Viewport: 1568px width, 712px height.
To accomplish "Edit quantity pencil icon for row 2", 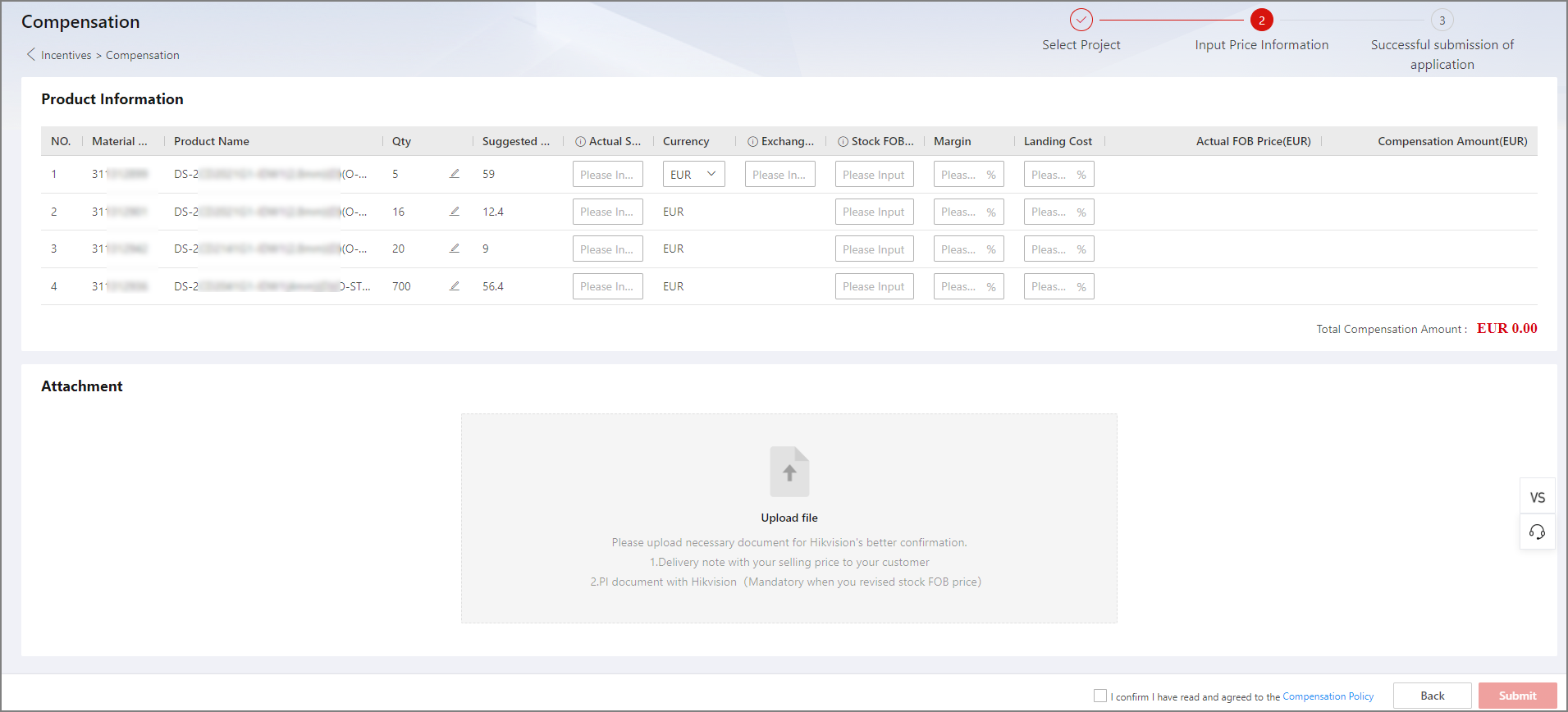I will pos(455,212).
